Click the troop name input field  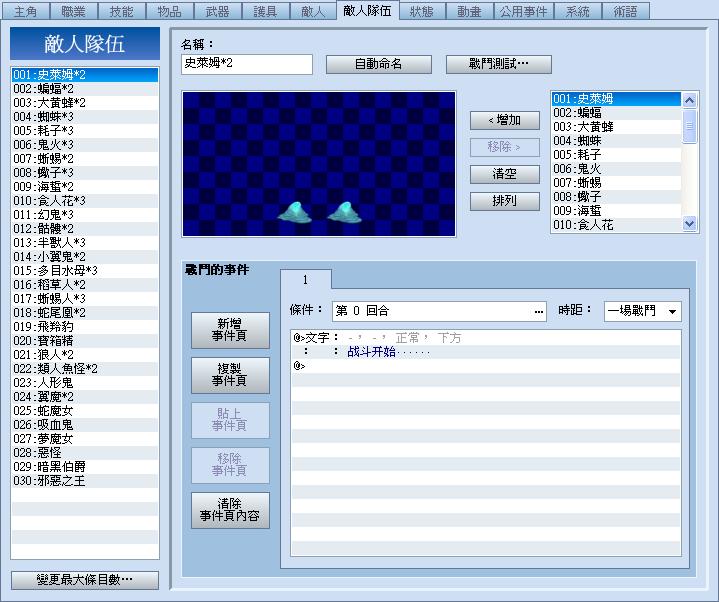coord(247,64)
